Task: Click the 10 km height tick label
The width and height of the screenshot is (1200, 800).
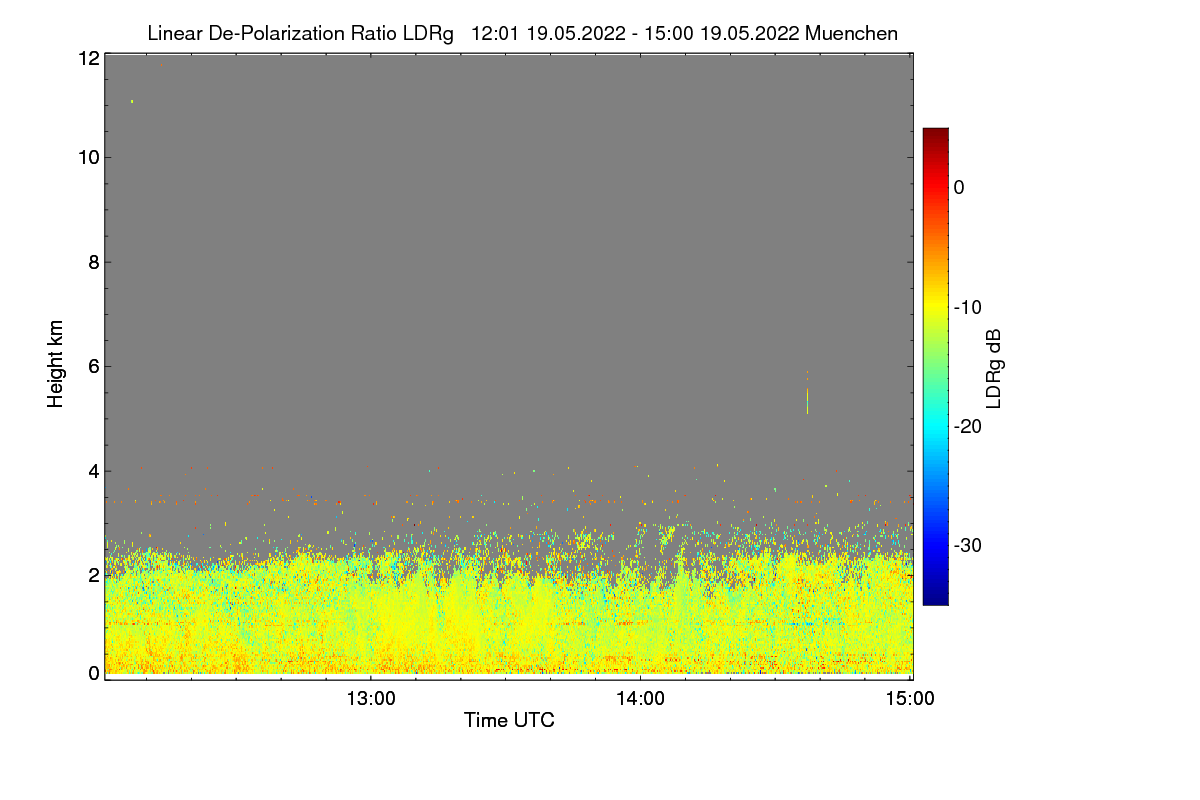Action: 88,157
